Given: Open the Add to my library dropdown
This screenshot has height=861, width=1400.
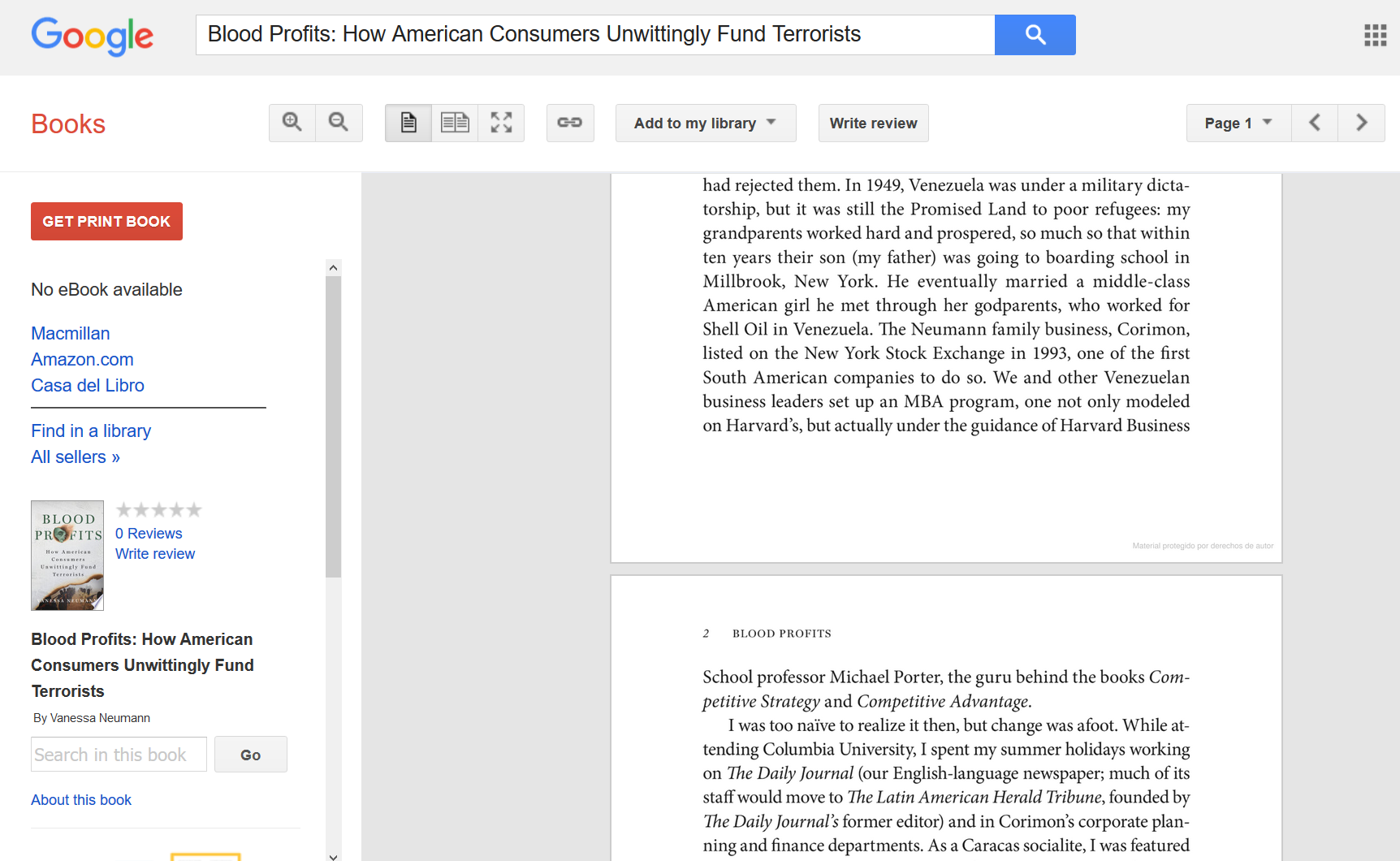Looking at the screenshot, I should (x=706, y=123).
